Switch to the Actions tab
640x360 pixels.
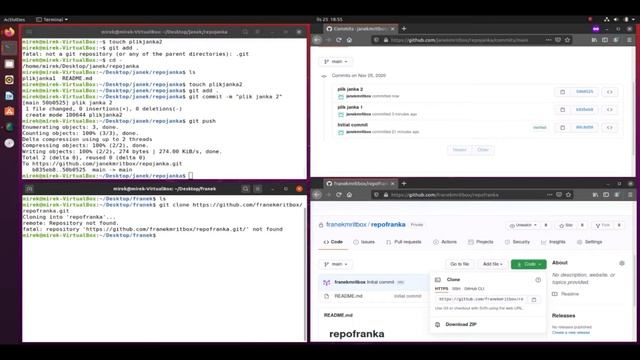(x=445, y=242)
